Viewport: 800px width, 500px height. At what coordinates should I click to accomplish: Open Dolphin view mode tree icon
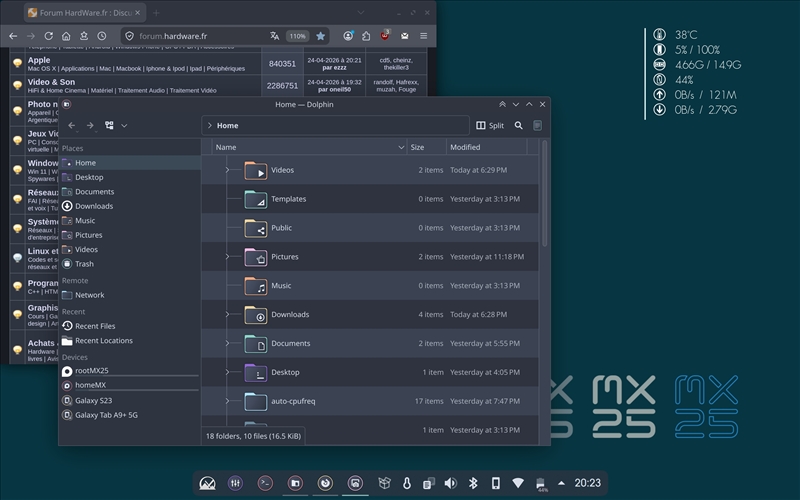click(x=109, y=125)
